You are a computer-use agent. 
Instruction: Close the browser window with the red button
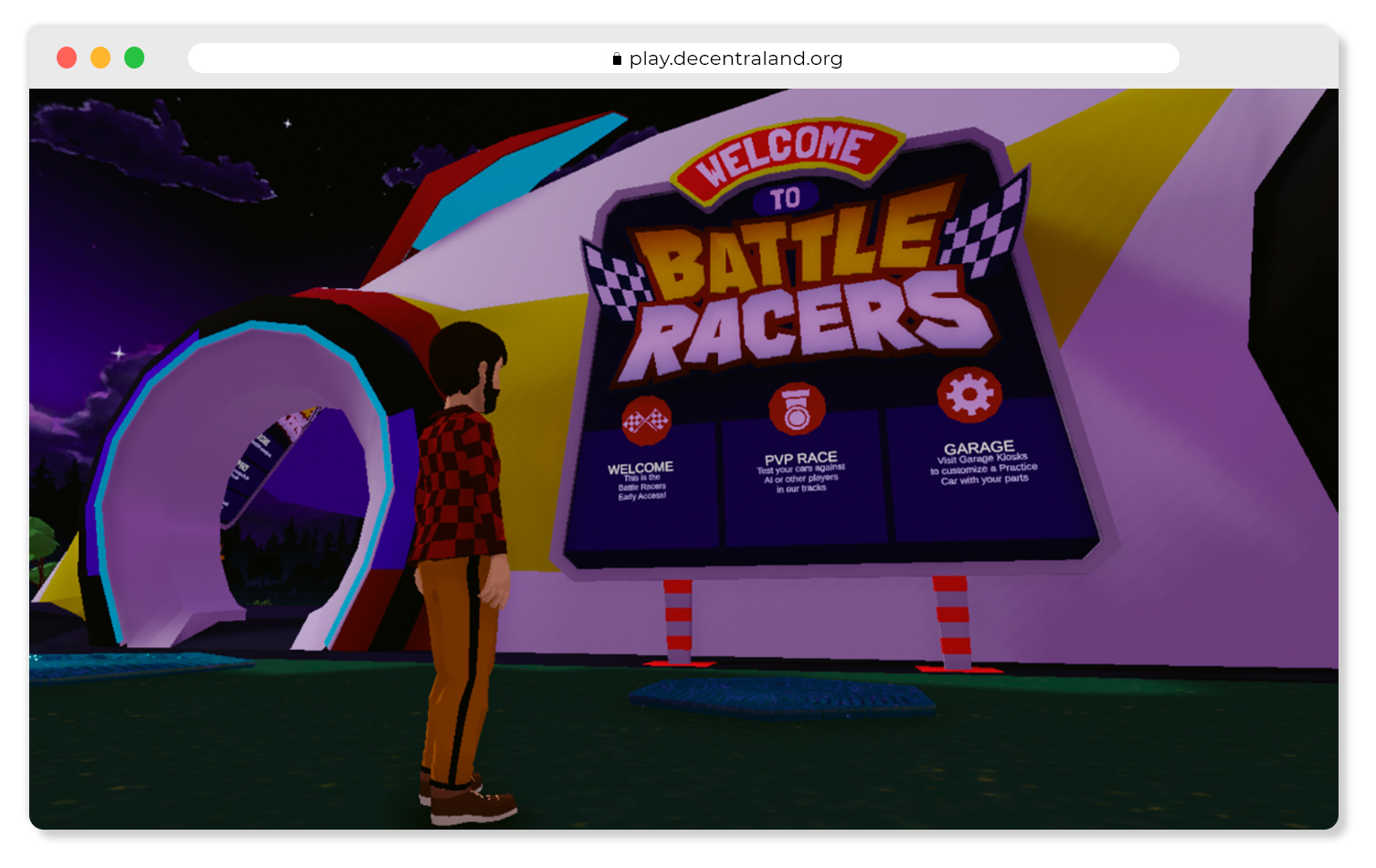tap(67, 58)
